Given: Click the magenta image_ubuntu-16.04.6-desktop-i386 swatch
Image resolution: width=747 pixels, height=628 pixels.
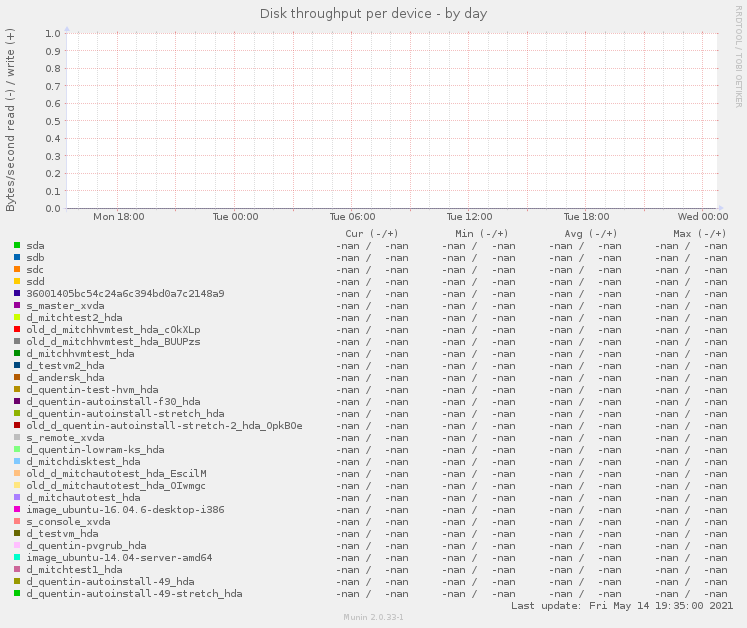Looking at the screenshot, I should click(17, 509).
